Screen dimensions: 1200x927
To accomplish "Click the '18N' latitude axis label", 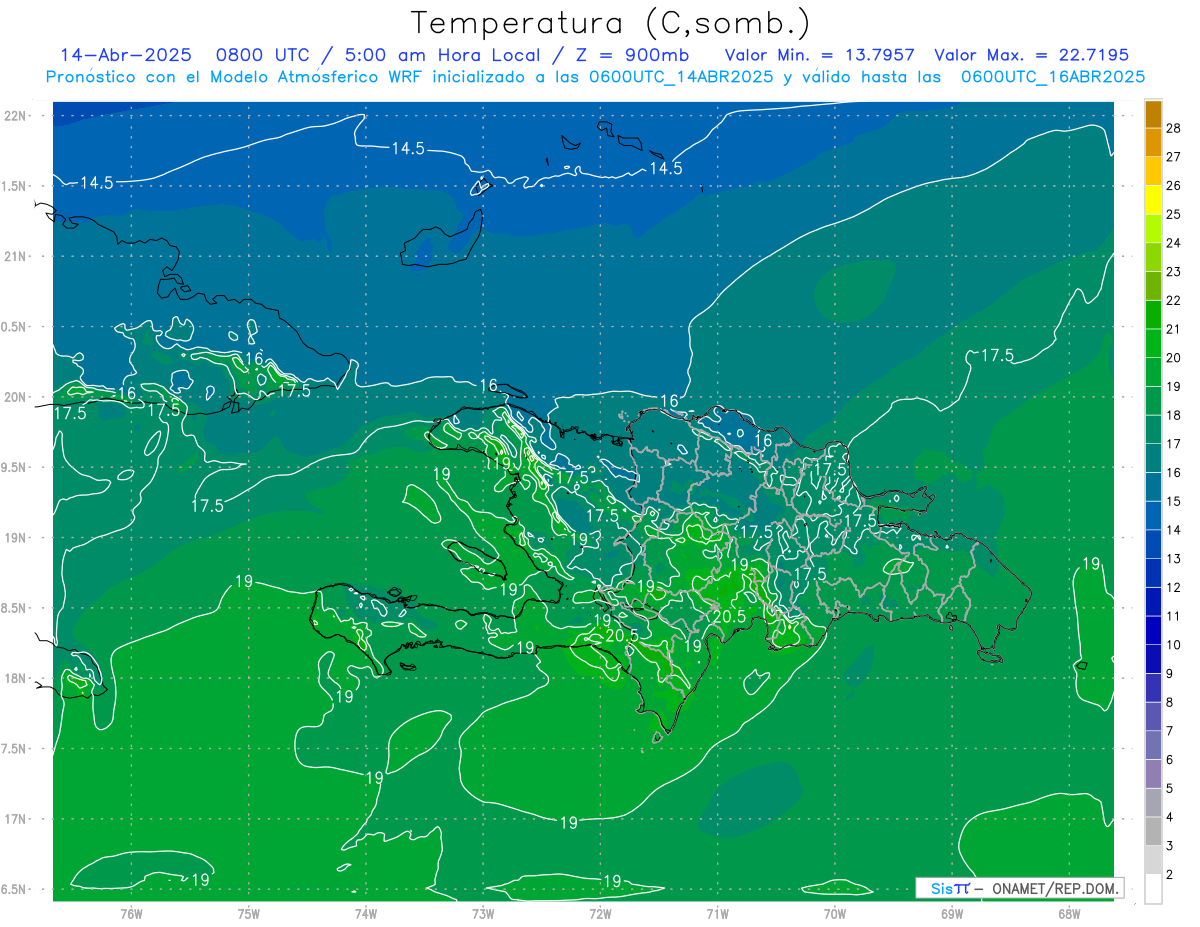I will 15,678.
